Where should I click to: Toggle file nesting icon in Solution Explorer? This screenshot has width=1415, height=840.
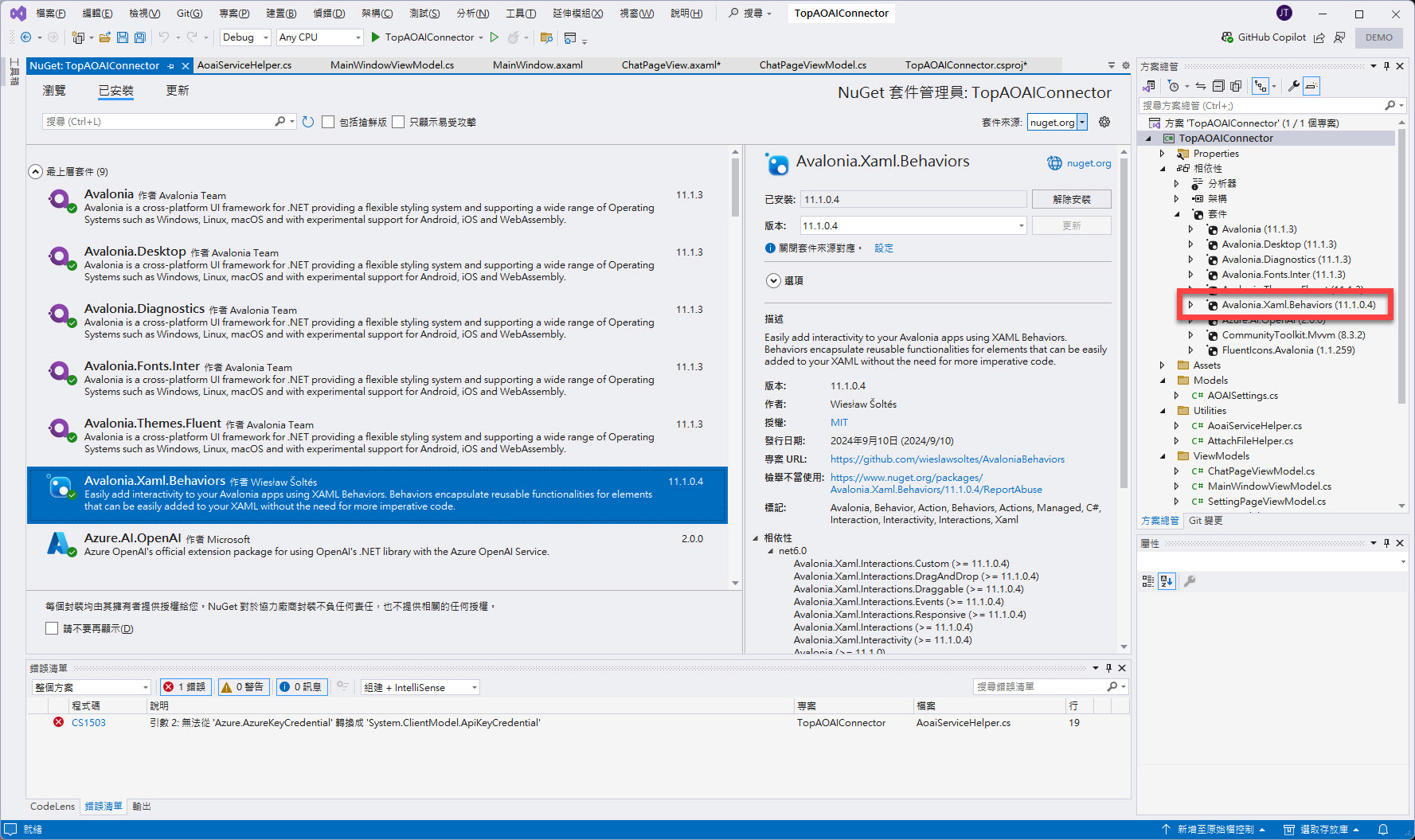[1261, 86]
